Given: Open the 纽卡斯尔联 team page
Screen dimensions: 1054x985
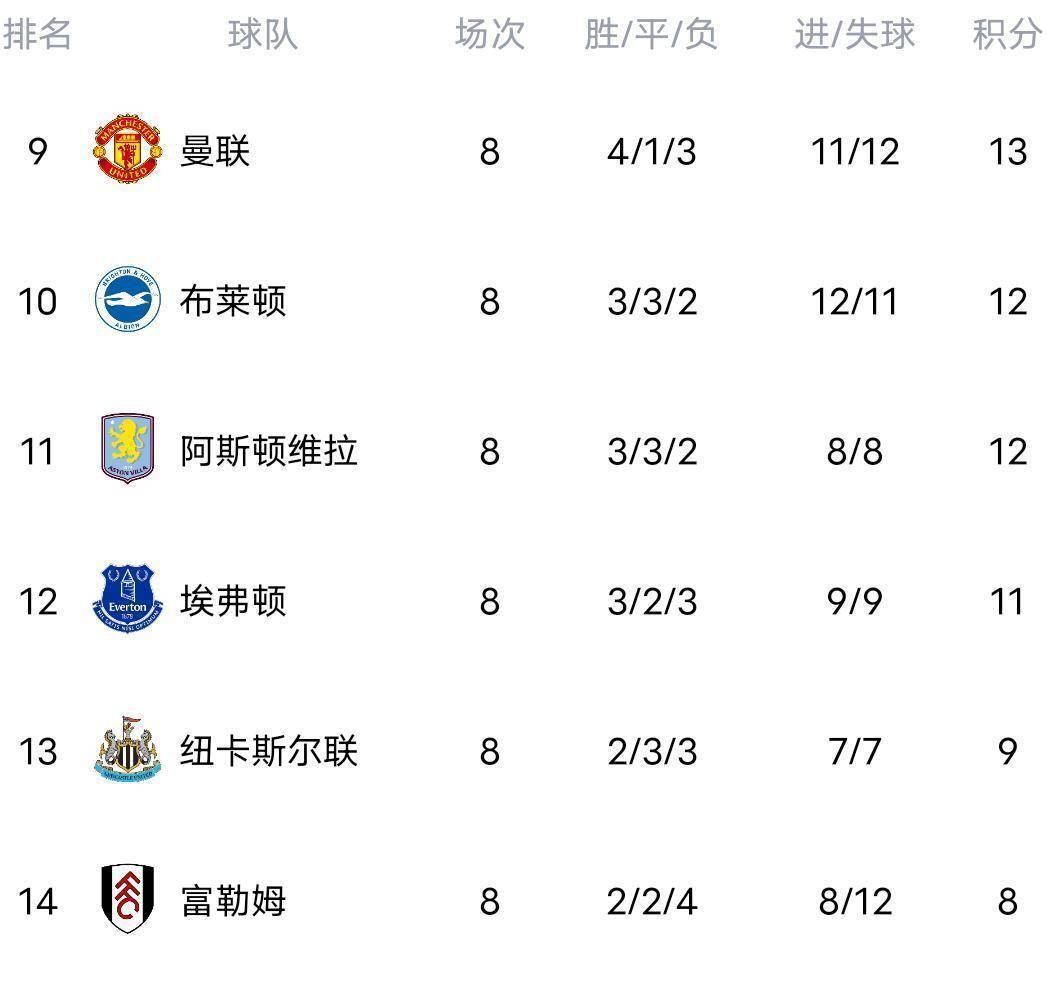Looking at the screenshot, I should point(269,750).
